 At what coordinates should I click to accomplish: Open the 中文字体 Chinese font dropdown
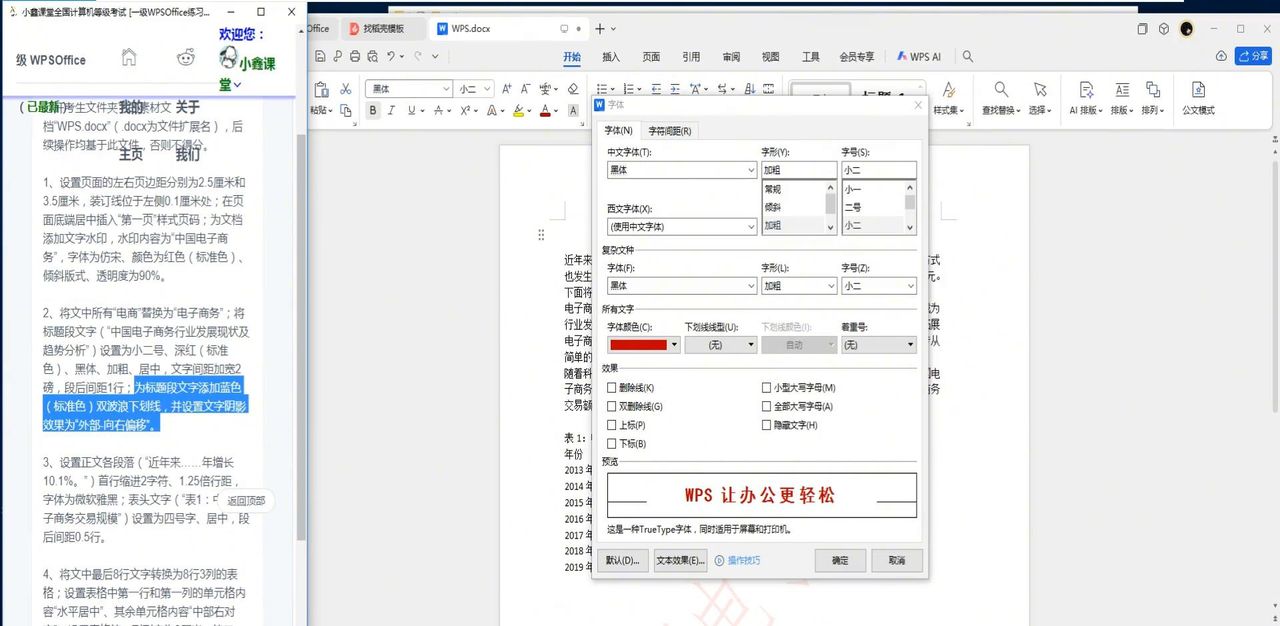point(680,170)
